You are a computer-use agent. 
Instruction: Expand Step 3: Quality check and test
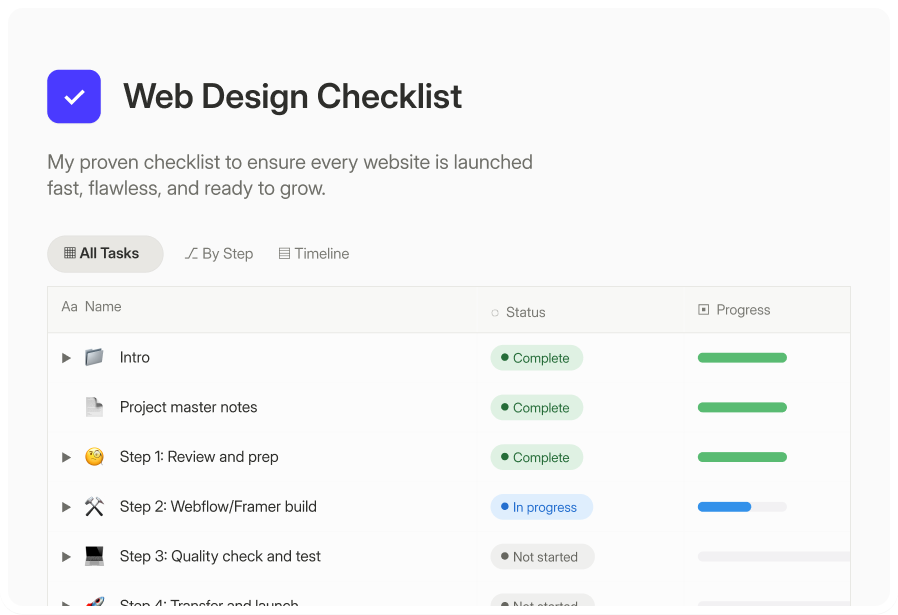66,557
